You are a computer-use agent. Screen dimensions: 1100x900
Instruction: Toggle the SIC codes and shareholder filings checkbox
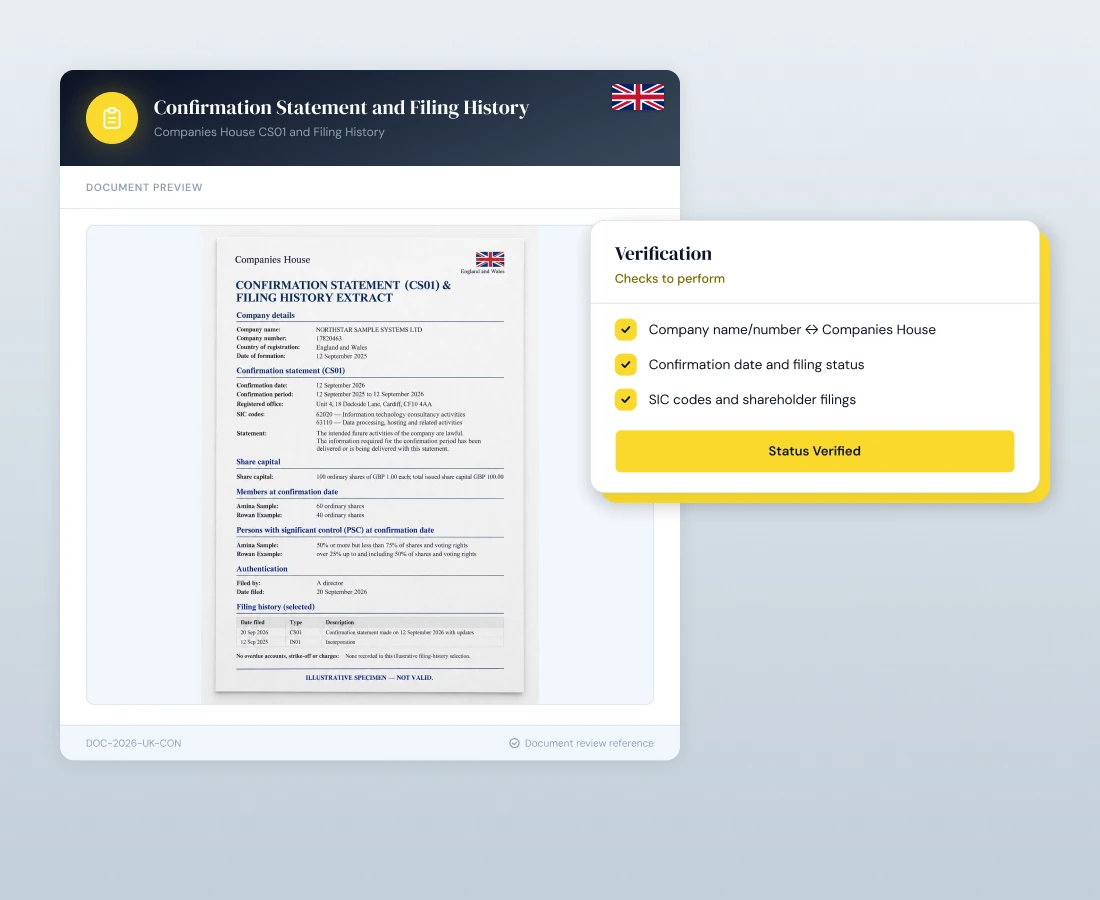click(626, 399)
